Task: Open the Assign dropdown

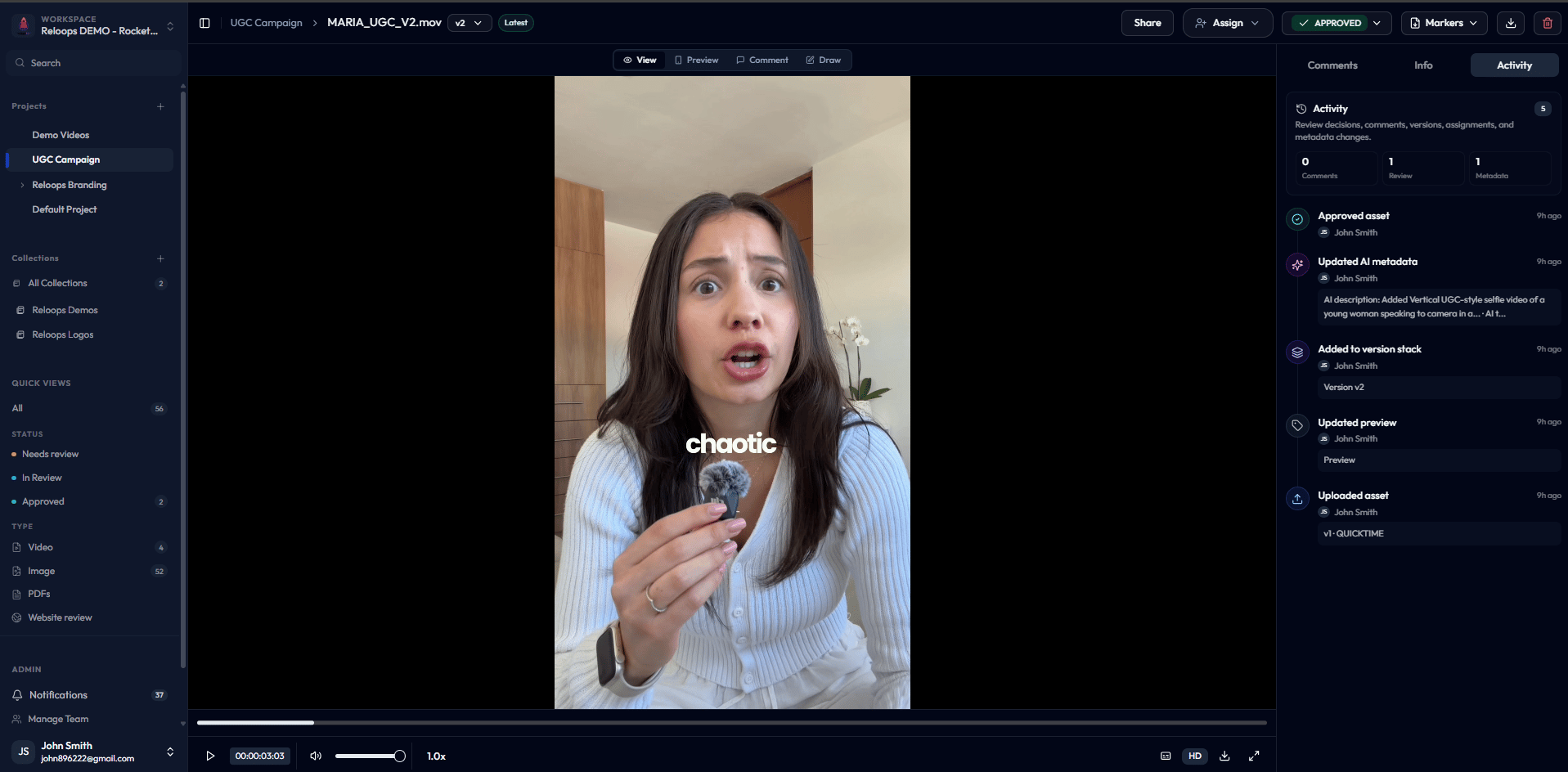Action: pos(1227,23)
